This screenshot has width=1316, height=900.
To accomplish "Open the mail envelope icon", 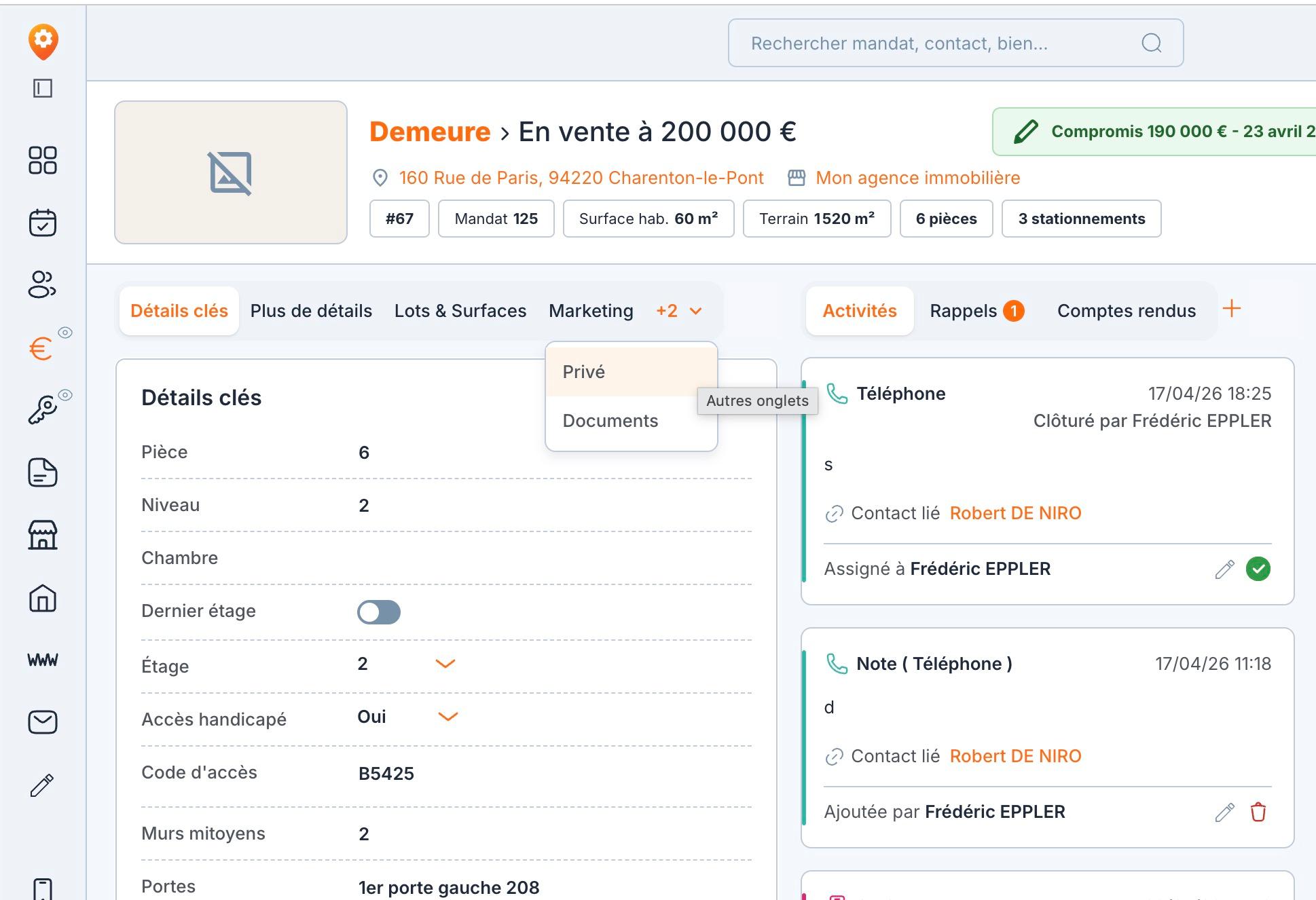I will click(43, 722).
